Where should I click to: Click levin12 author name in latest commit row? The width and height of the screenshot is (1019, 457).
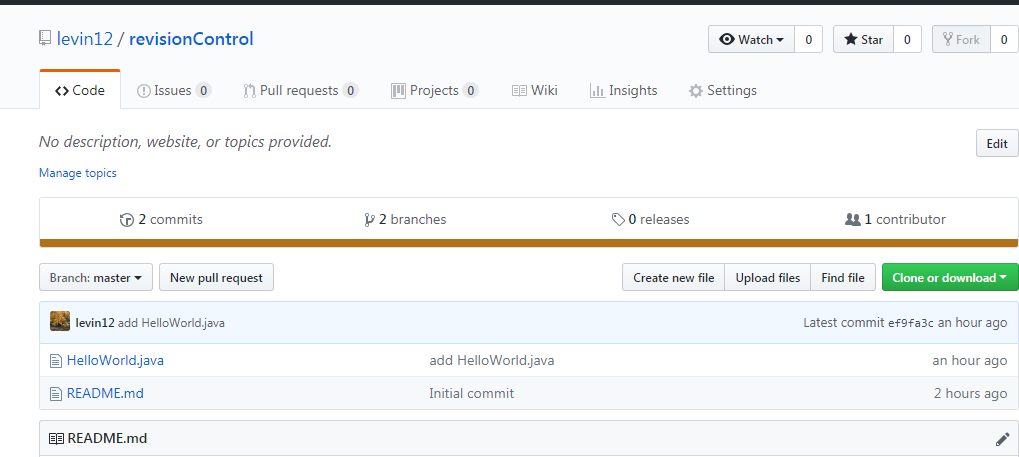tap(95, 322)
